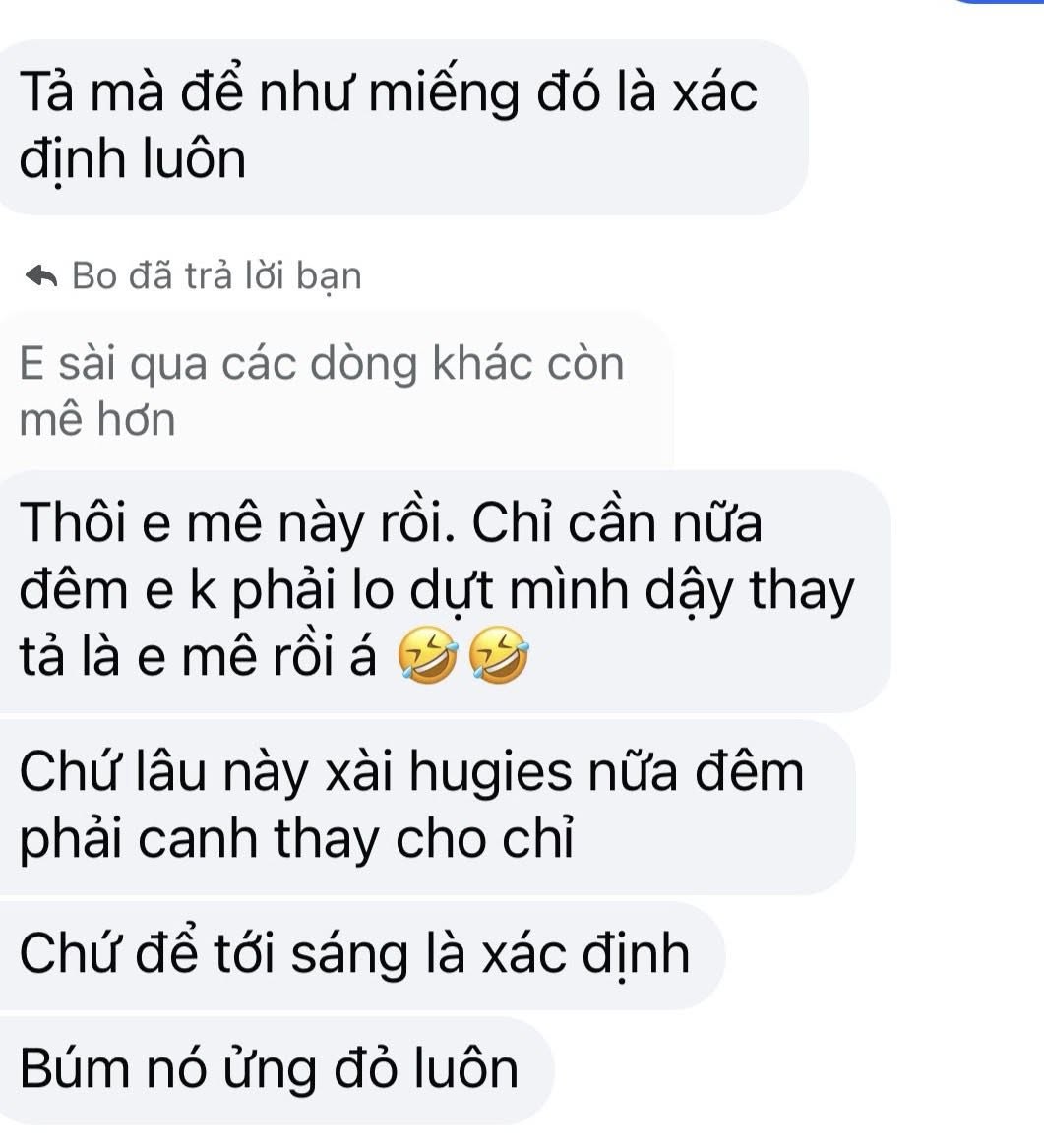
Task: Tap 'đỏ luôn' in the last message
Action: click(426, 1069)
